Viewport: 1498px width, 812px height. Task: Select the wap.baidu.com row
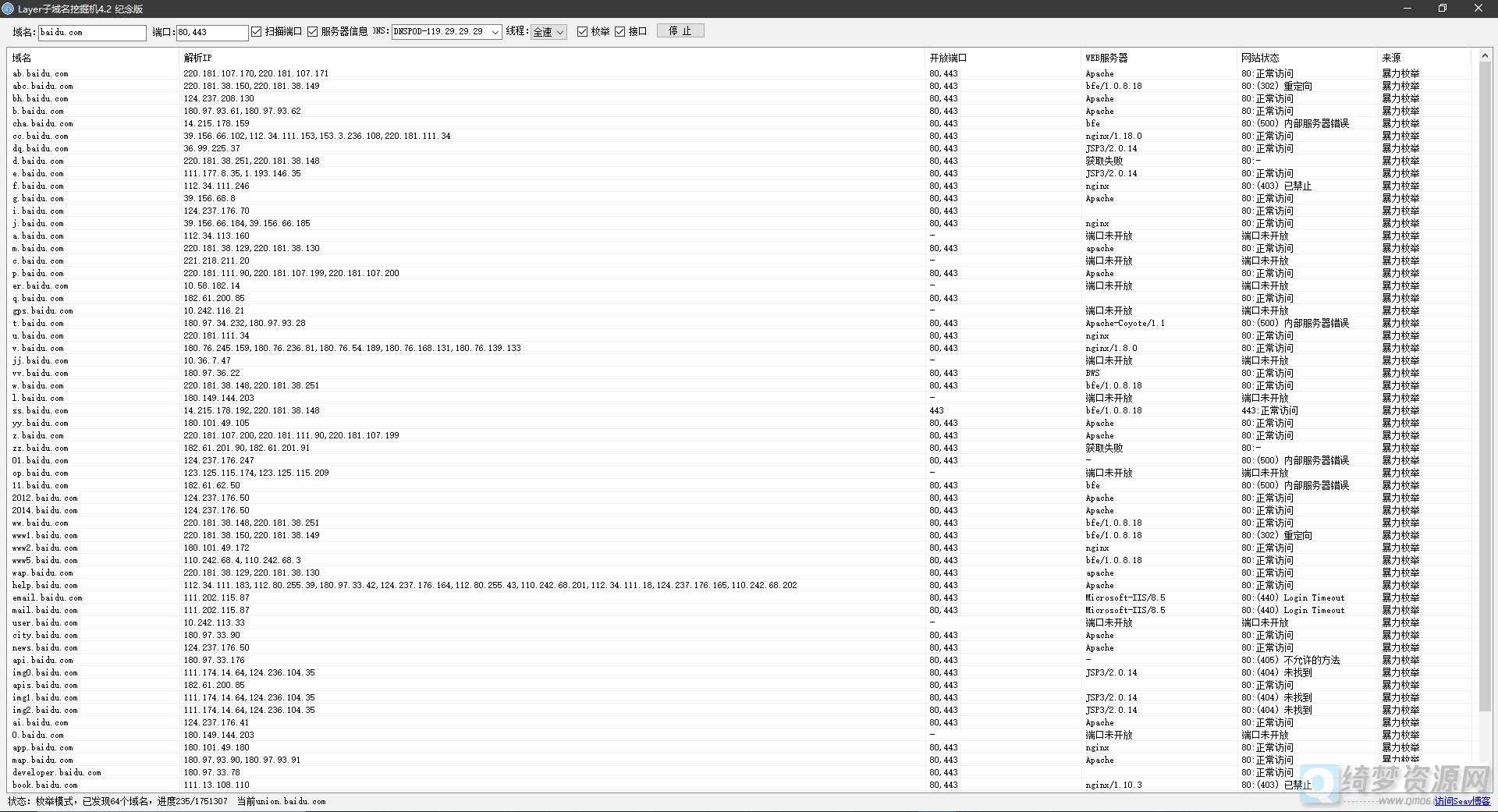741,573
